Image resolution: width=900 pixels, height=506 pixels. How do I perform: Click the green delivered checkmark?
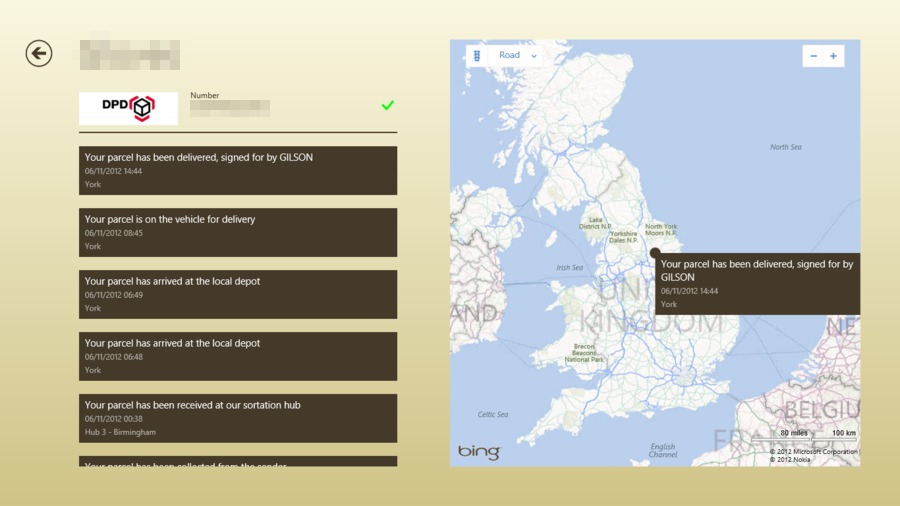click(x=388, y=105)
